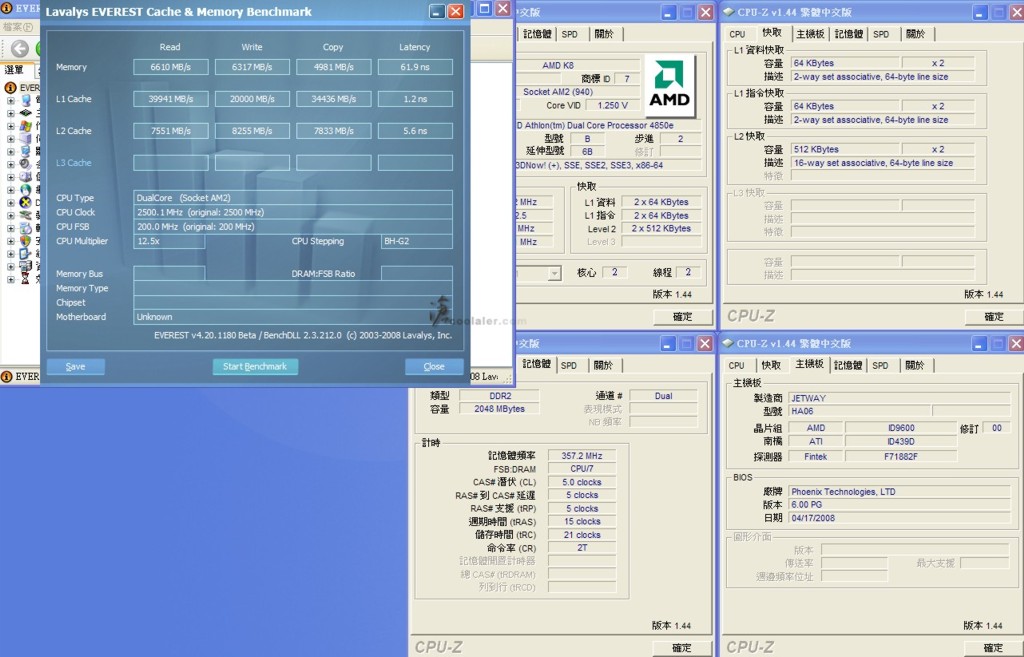
Task: Click the Core VID value 1.250 V
Action: pos(613,105)
